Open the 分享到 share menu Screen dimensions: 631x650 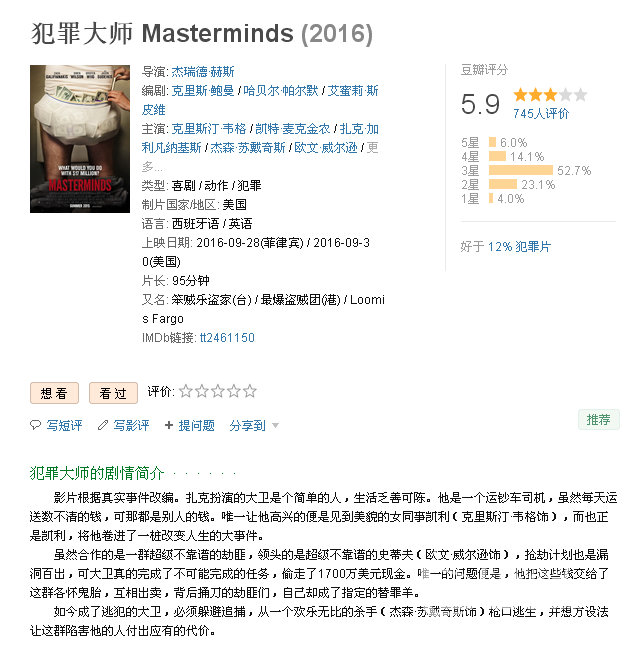[248, 425]
